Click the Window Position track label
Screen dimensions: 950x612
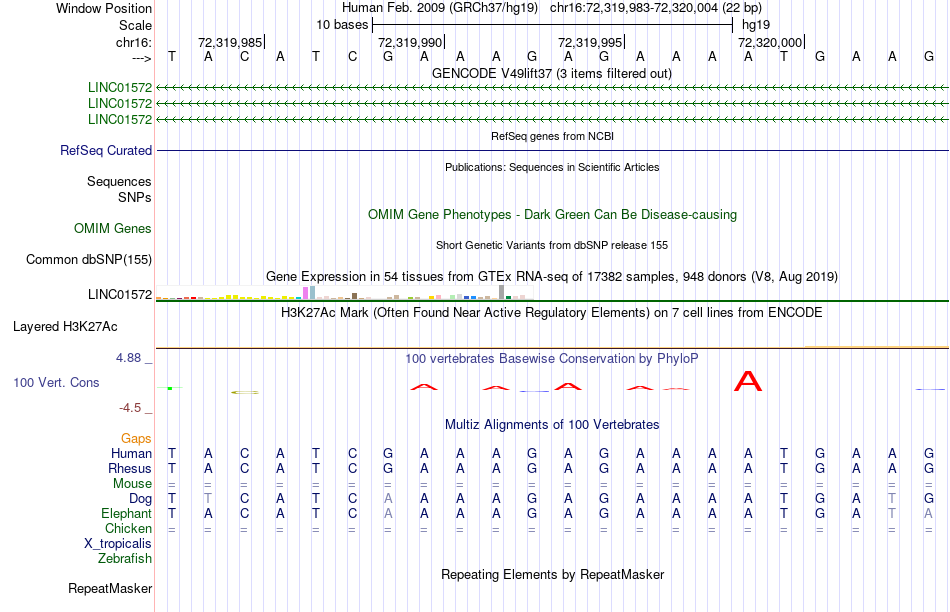coord(104,8)
